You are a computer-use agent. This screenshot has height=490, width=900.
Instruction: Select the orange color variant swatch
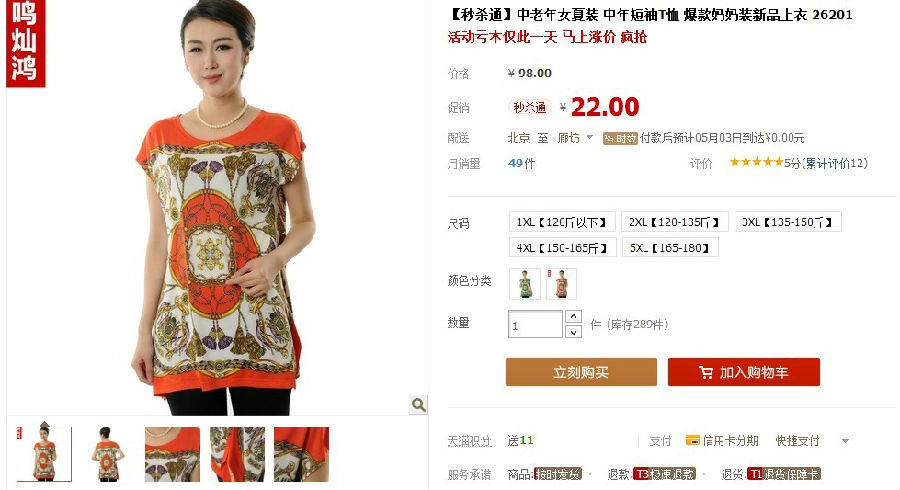click(561, 283)
